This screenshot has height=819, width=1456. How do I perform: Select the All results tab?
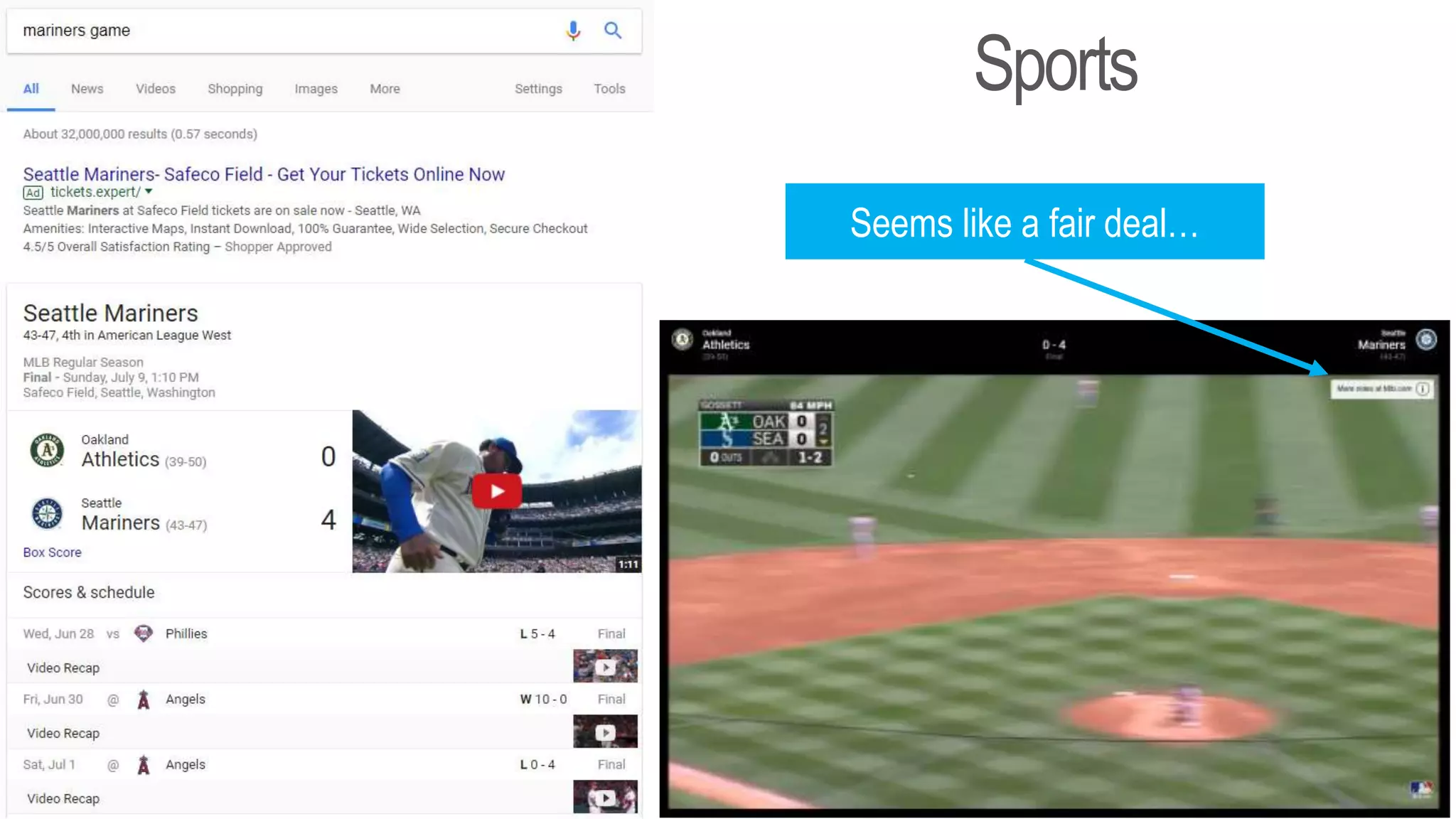[31, 89]
